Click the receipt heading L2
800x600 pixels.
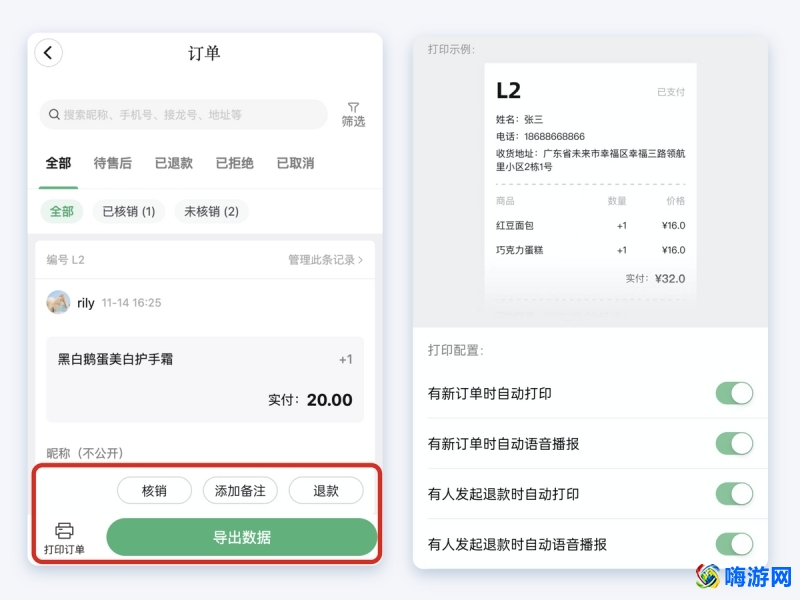[x=508, y=90]
